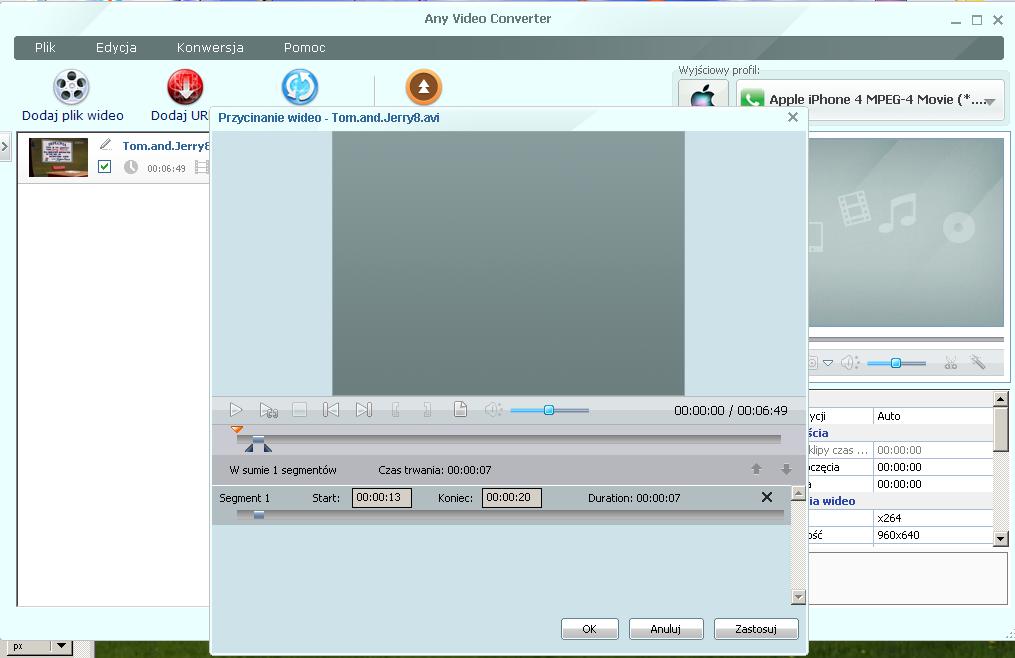Click the magic wand effects icon
Screen dimensions: 1015x658
[x=977, y=362]
